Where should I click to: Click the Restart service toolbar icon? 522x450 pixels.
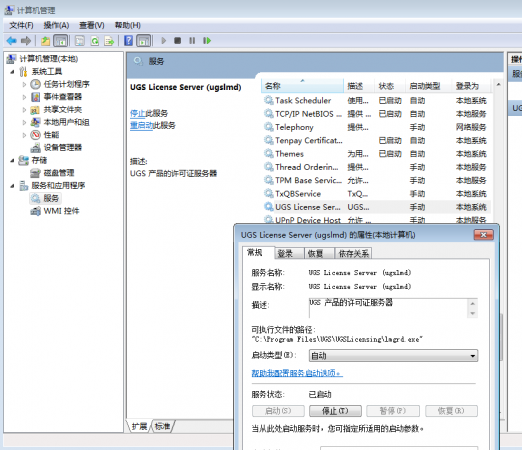pos(207,41)
